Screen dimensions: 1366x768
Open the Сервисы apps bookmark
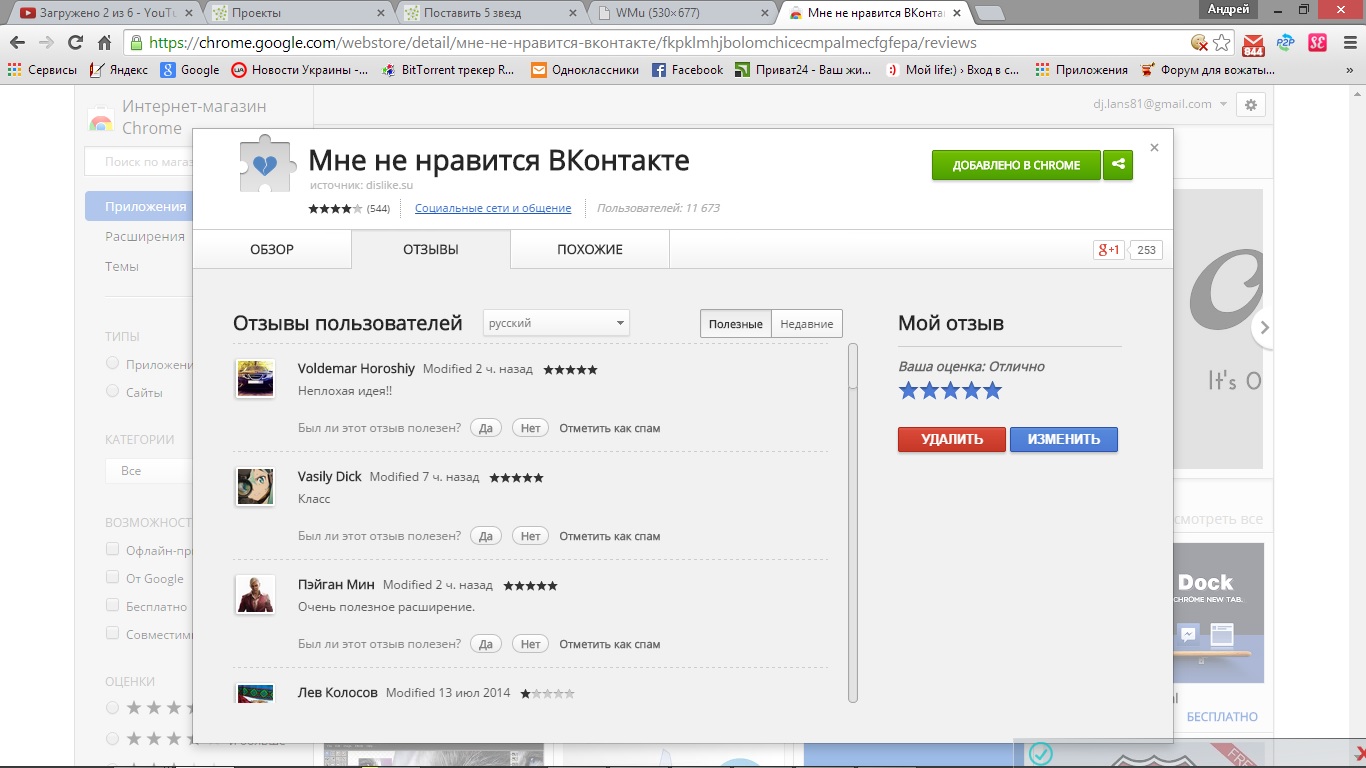click(42, 70)
